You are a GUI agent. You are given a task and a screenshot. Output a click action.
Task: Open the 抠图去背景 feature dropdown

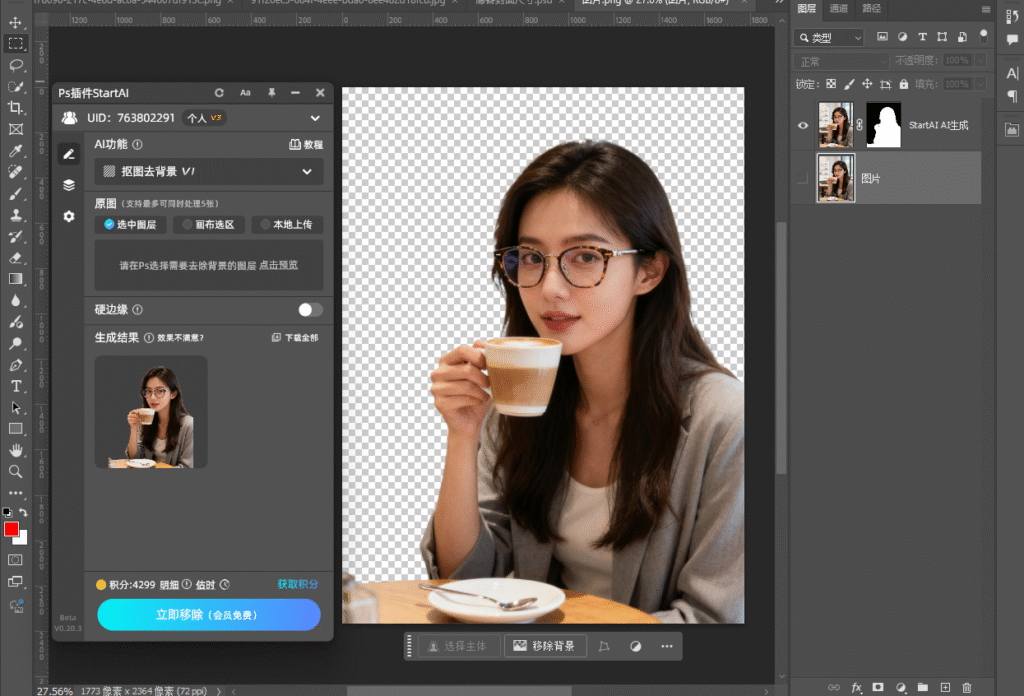coord(208,171)
